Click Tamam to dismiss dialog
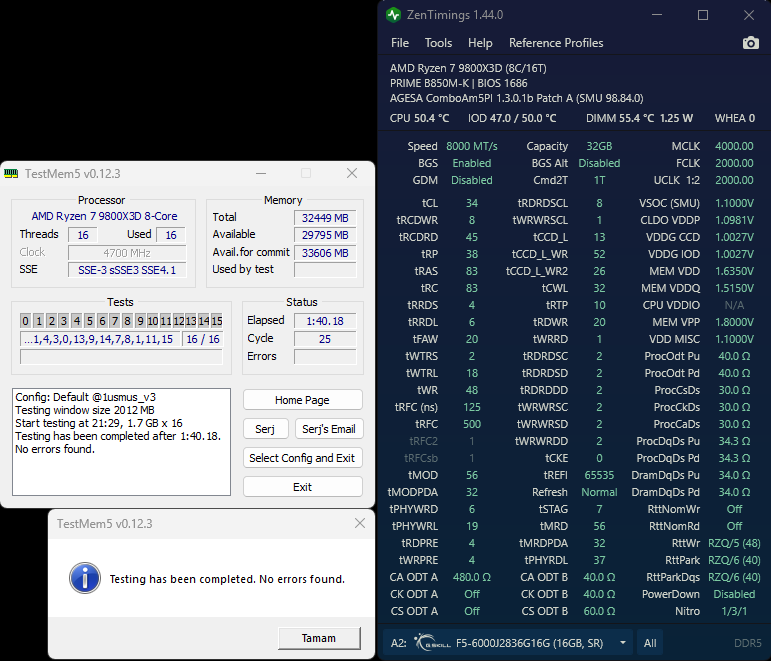 [319, 638]
